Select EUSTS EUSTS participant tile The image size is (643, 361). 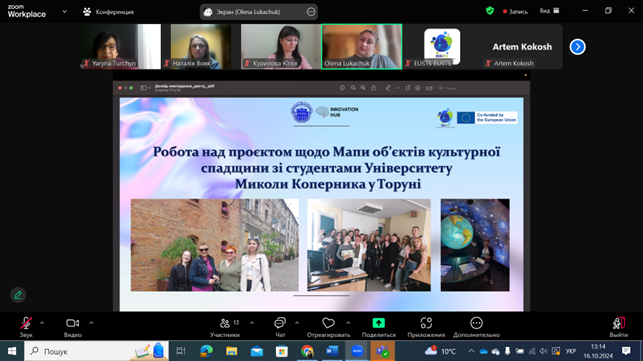442,46
